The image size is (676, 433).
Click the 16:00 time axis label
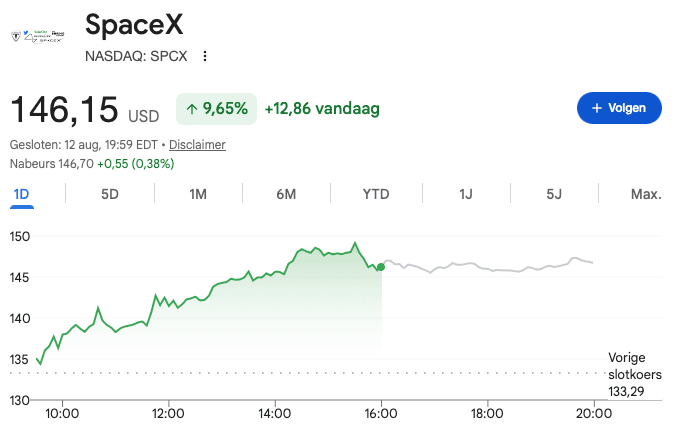pos(381,414)
